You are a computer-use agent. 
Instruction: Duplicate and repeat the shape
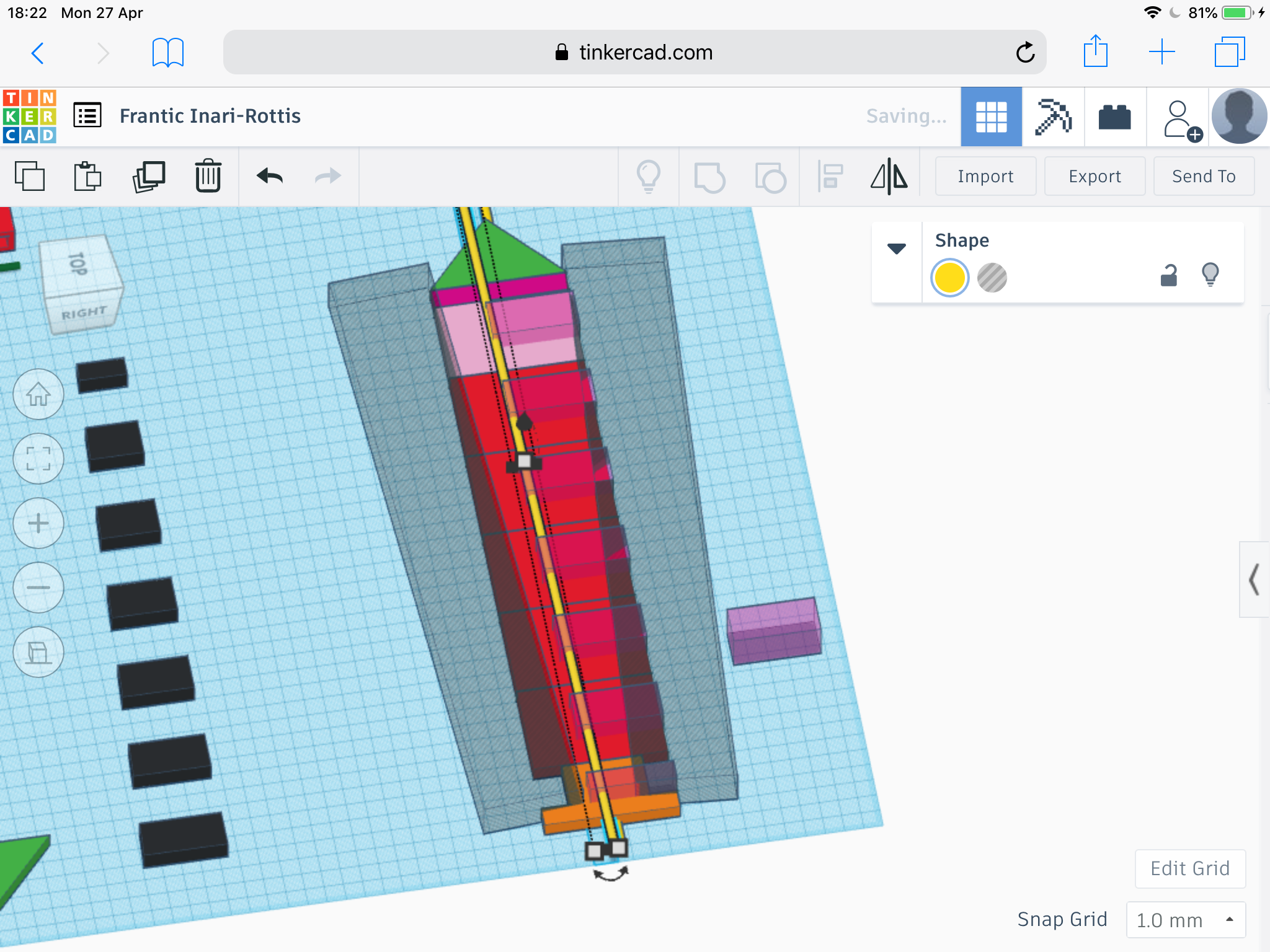[x=148, y=177]
